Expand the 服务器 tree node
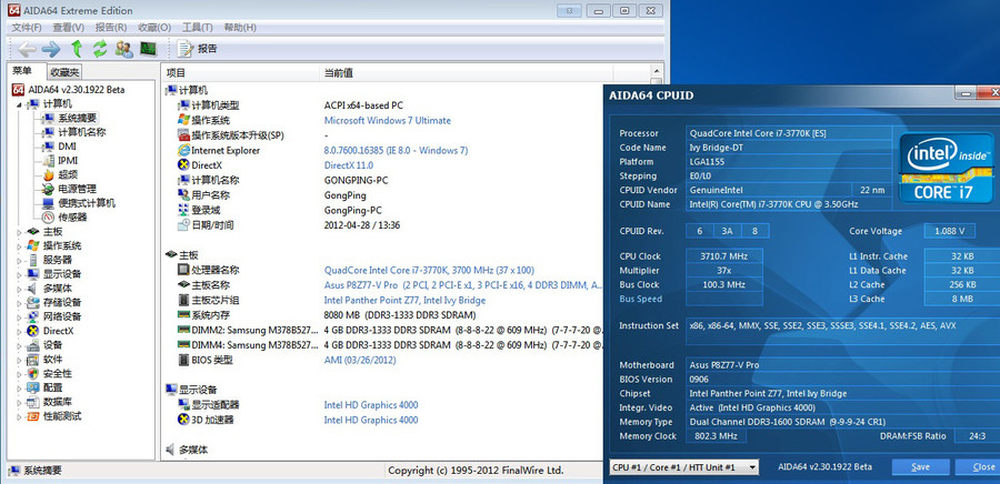The width and height of the screenshot is (1000, 484). coord(18,260)
